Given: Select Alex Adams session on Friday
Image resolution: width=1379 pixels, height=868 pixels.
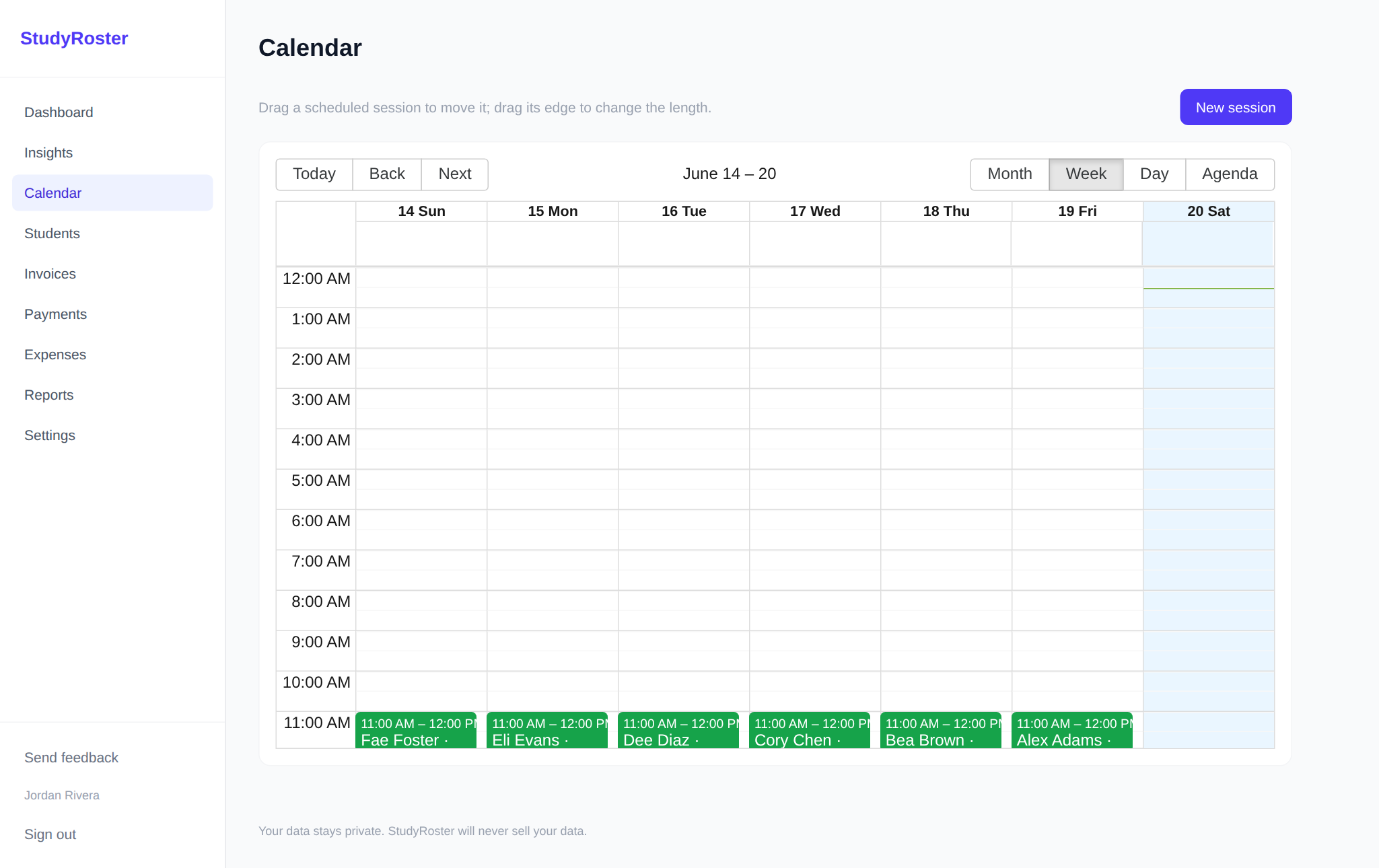Looking at the screenshot, I should (1072, 731).
